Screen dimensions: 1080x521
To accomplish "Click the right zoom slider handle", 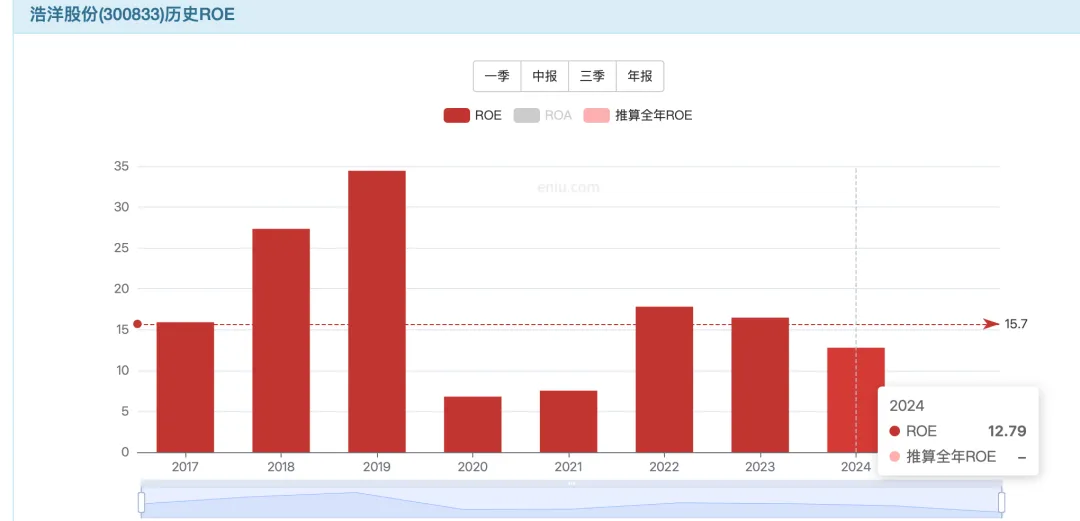I will pos(1001,502).
